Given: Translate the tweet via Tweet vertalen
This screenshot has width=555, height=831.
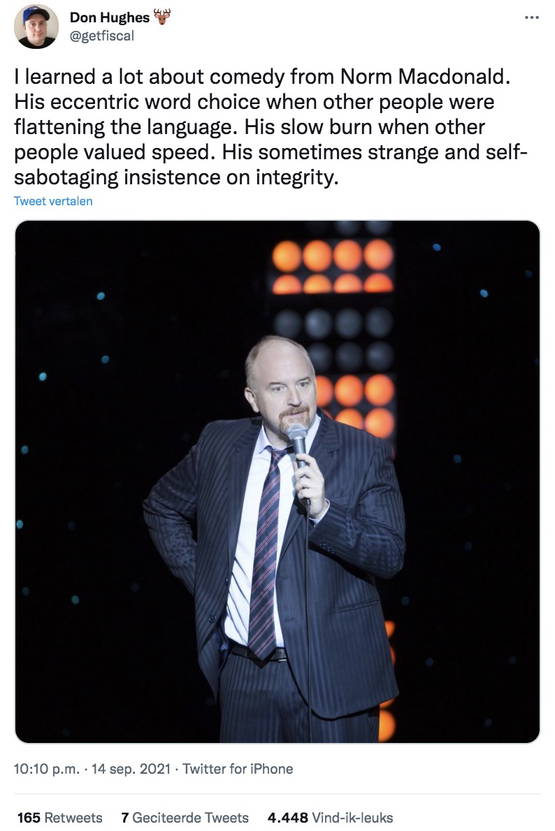Looking at the screenshot, I should pos(53,201).
